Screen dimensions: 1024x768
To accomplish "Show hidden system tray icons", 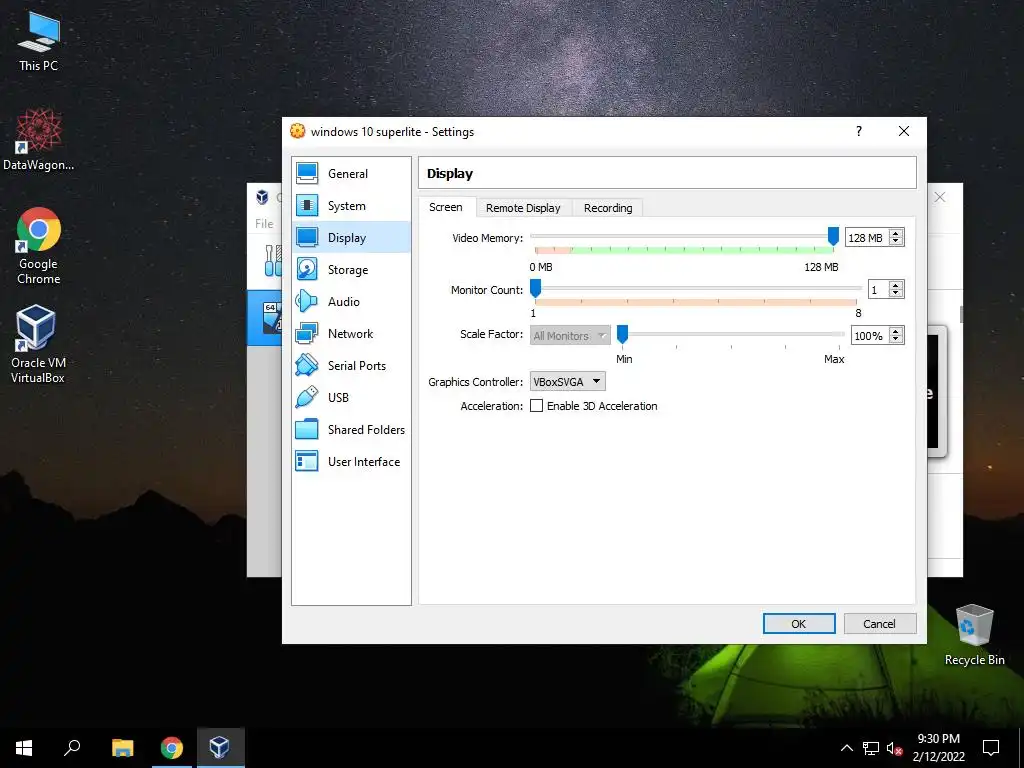I will tap(846, 748).
